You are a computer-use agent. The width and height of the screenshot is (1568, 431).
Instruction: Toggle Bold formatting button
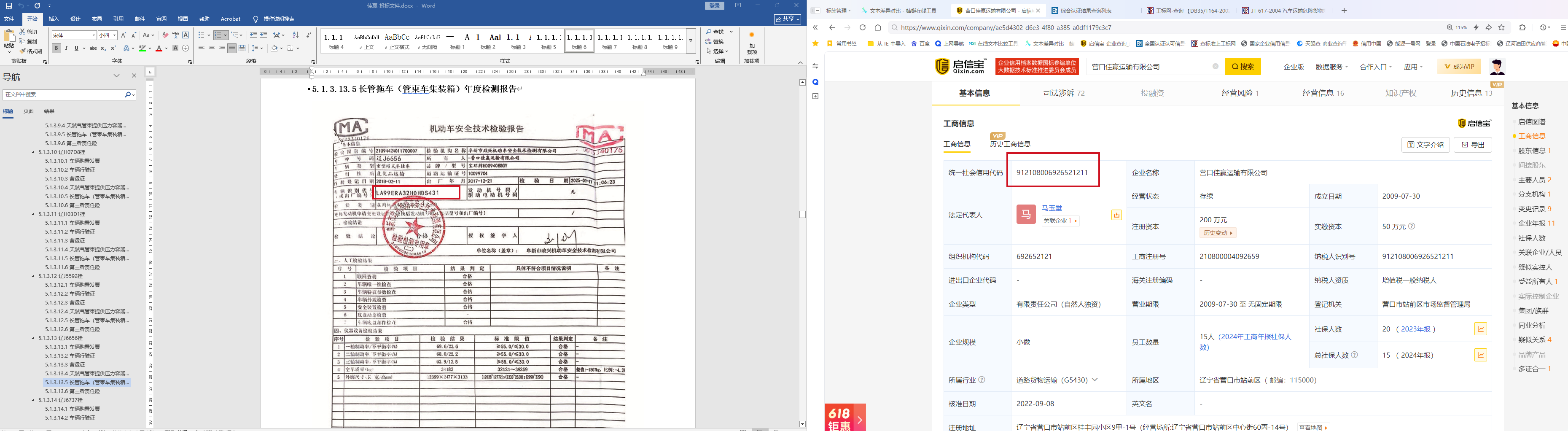point(56,48)
